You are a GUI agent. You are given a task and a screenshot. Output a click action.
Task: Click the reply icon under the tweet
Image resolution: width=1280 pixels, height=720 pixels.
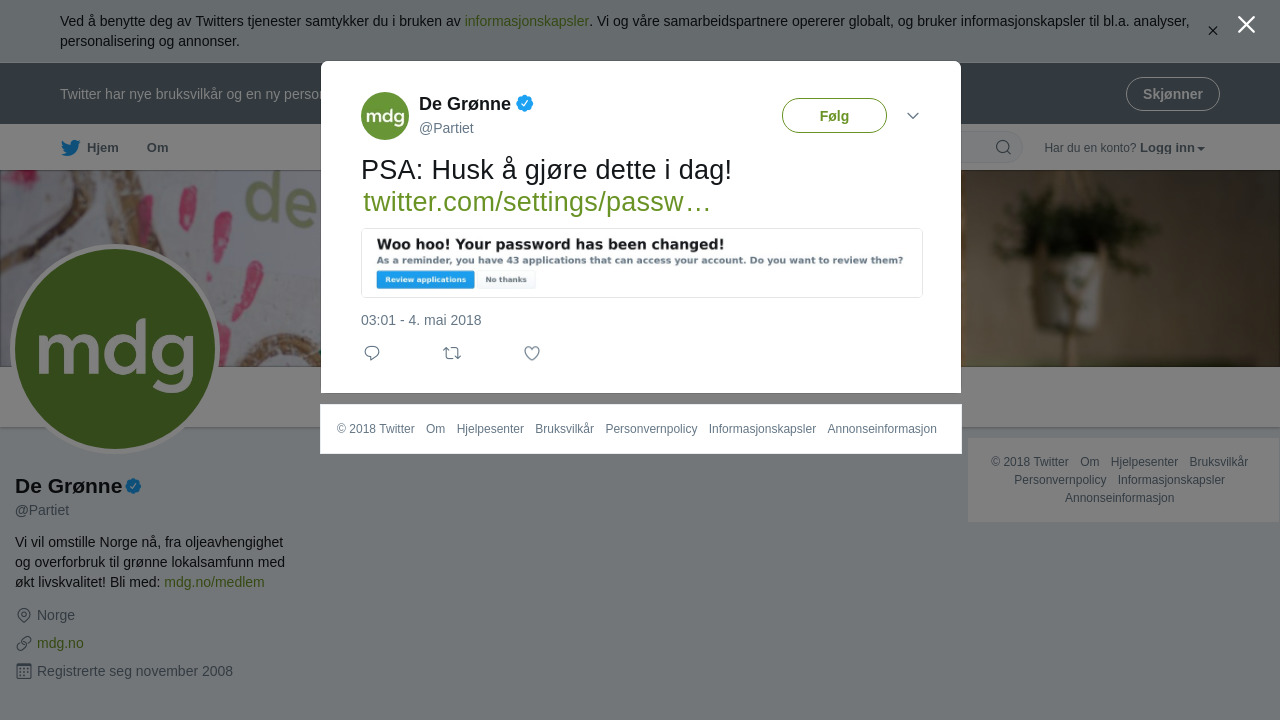pos(372,353)
